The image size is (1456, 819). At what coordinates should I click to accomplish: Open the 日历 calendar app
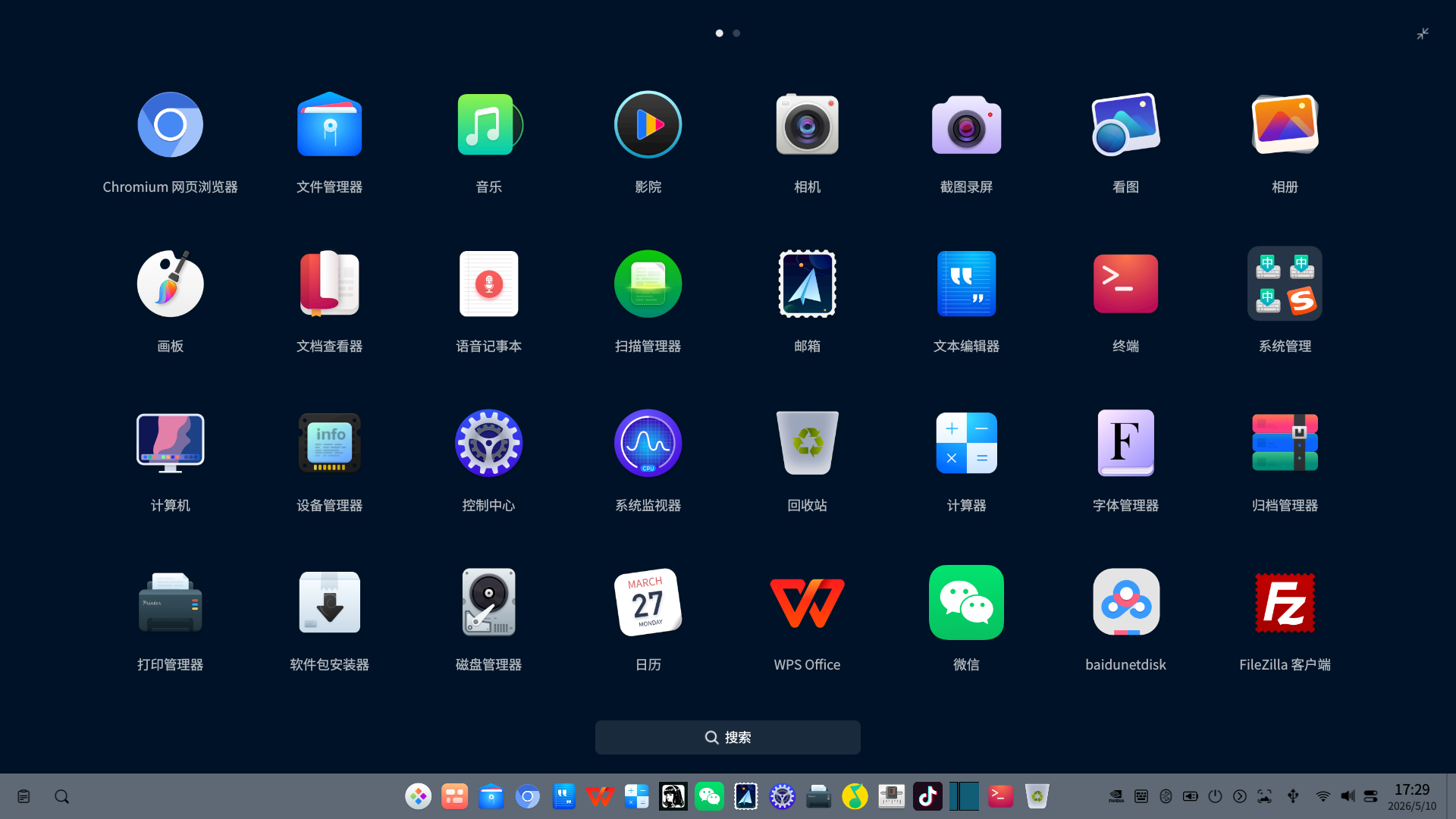pos(648,603)
